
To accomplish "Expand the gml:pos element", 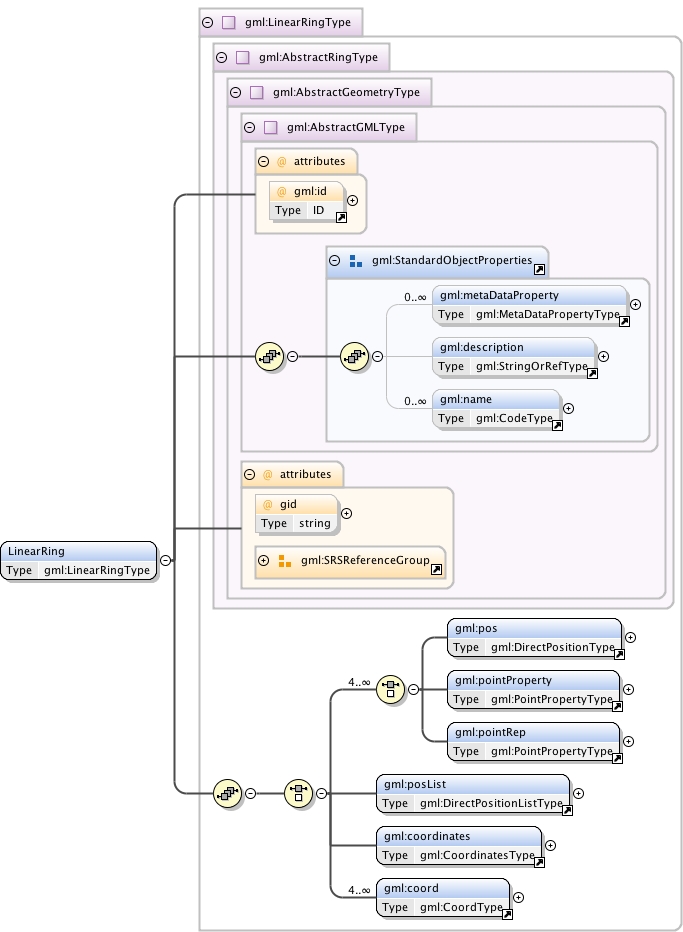I will pos(630,637).
